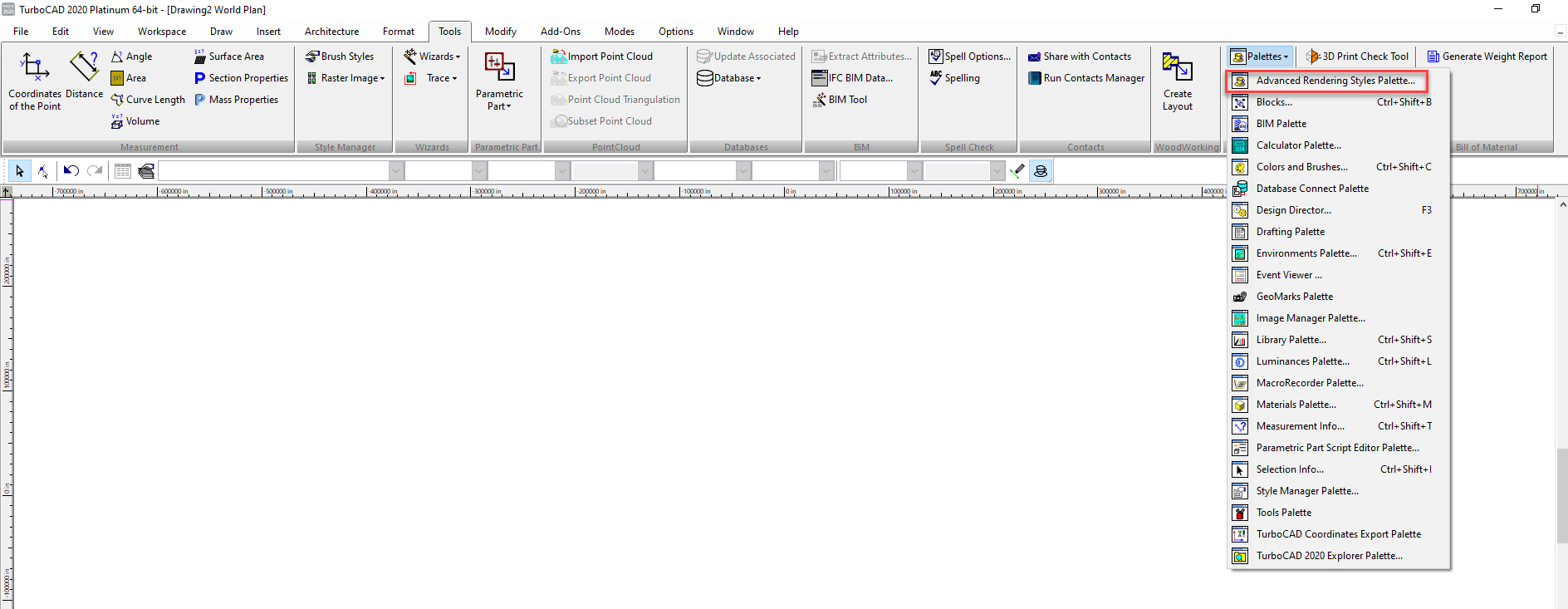Image resolution: width=1568 pixels, height=609 pixels.
Task: Select the Area measurement tool
Action: pos(128,78)
